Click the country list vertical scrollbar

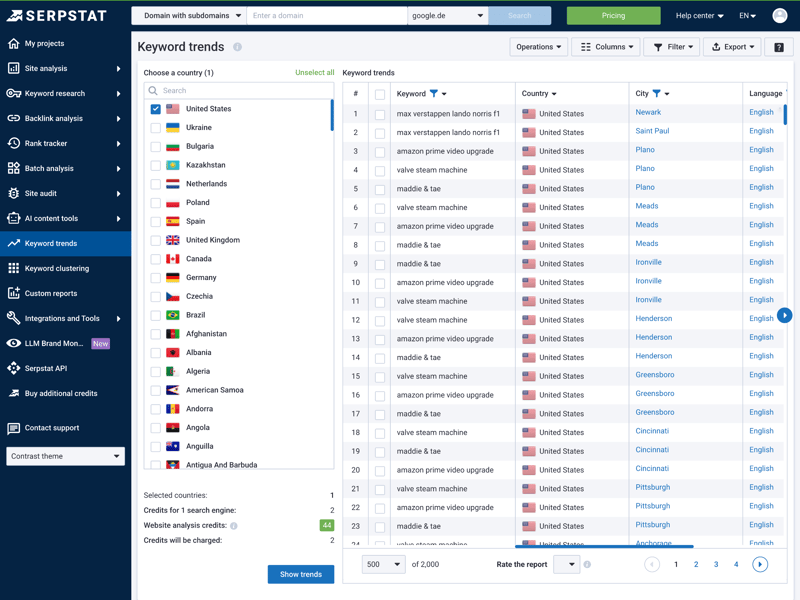(x=332, y=115)
